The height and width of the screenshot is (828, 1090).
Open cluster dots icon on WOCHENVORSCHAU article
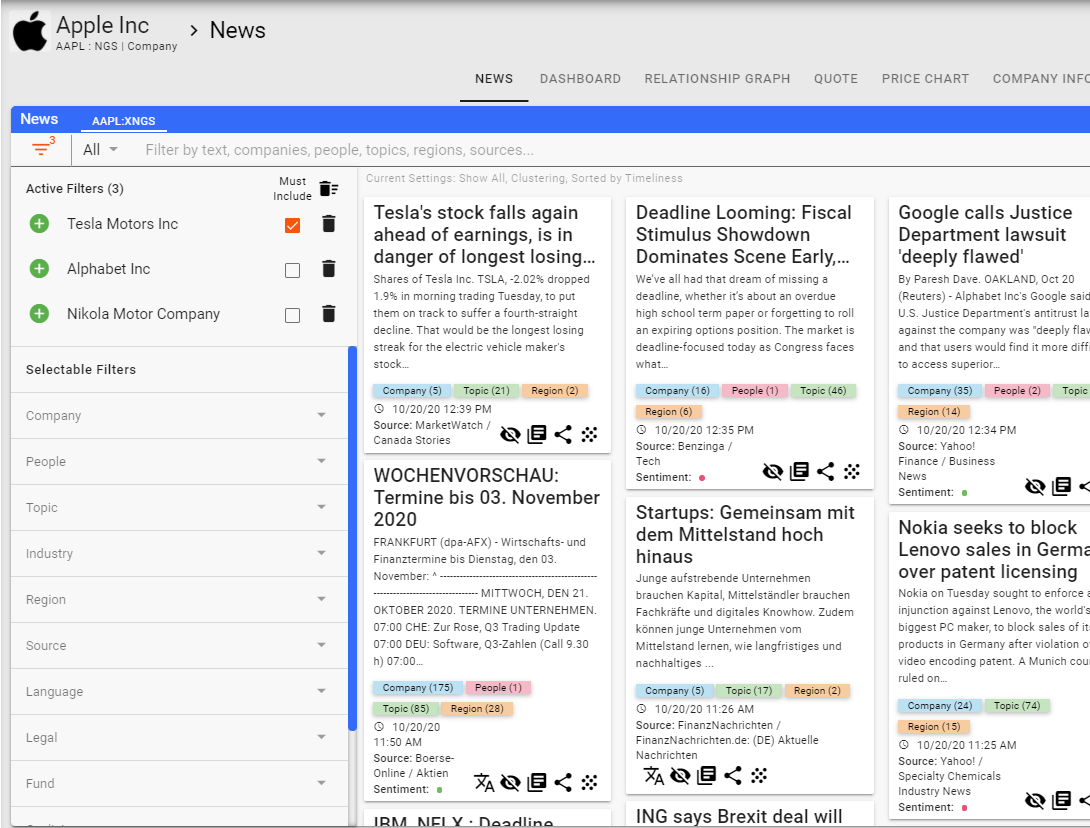pyautogui.click(x=589, y=783)
